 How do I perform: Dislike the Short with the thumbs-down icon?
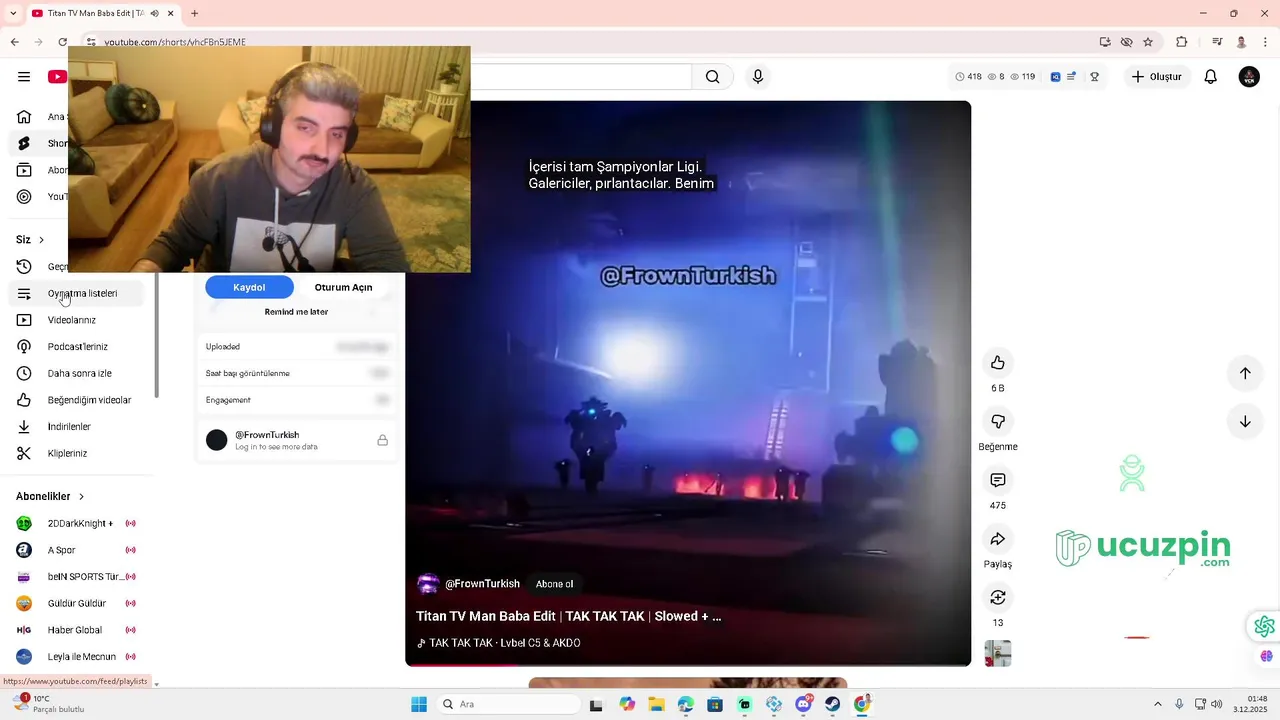tap(997, 421)
